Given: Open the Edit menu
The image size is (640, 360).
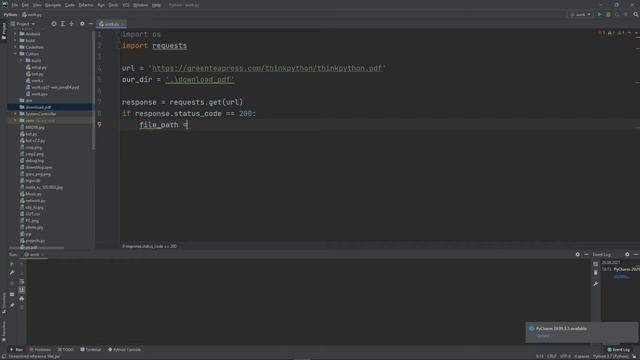Looking at the screenshot, I should click(x=25, y=5).
